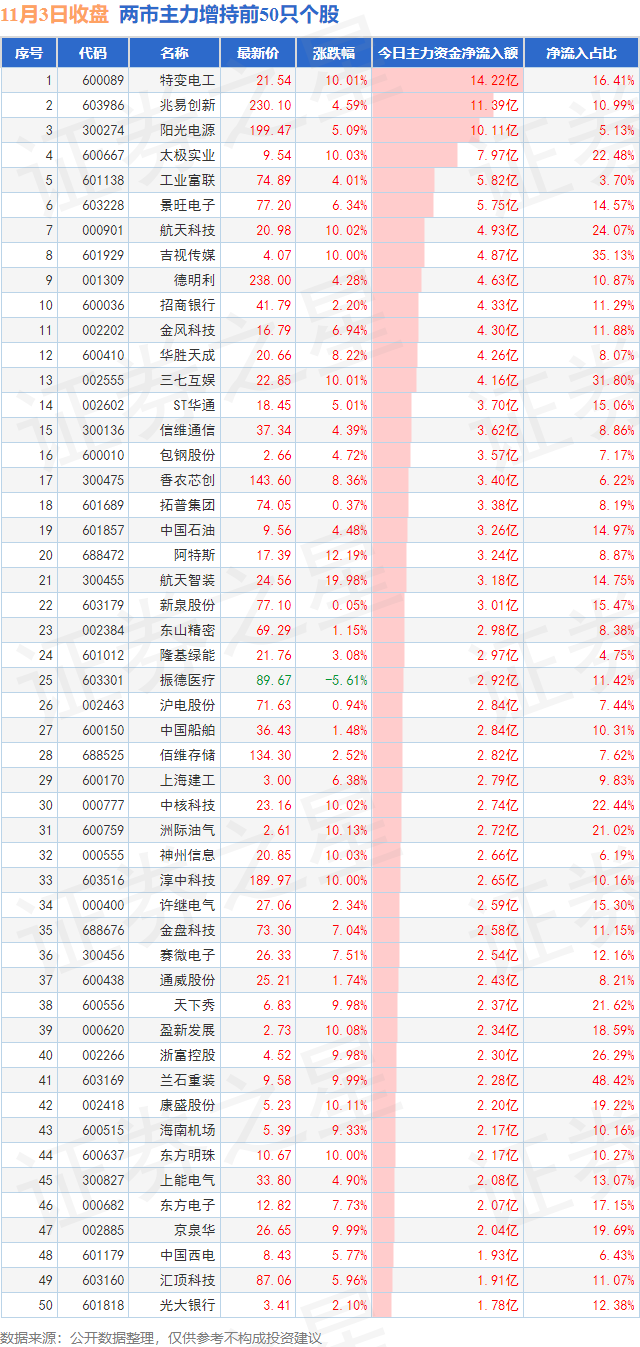Click the stock name 阳光电源
Image resolution: width=640 pixels, height=1347 pixels.
(188, 130)
